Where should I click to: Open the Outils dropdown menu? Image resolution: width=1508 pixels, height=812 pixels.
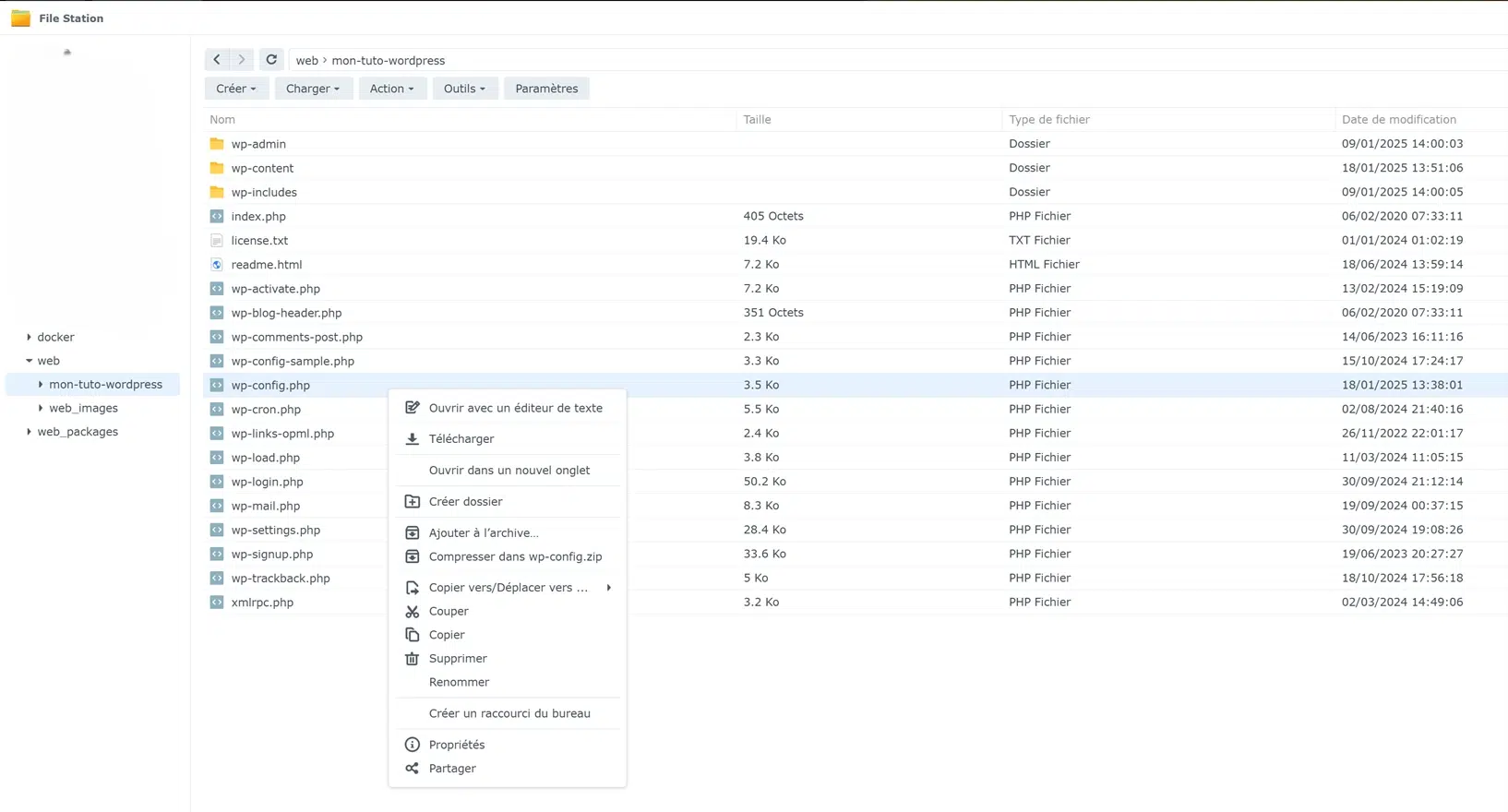pyautogui.click(x=464, y=89)
